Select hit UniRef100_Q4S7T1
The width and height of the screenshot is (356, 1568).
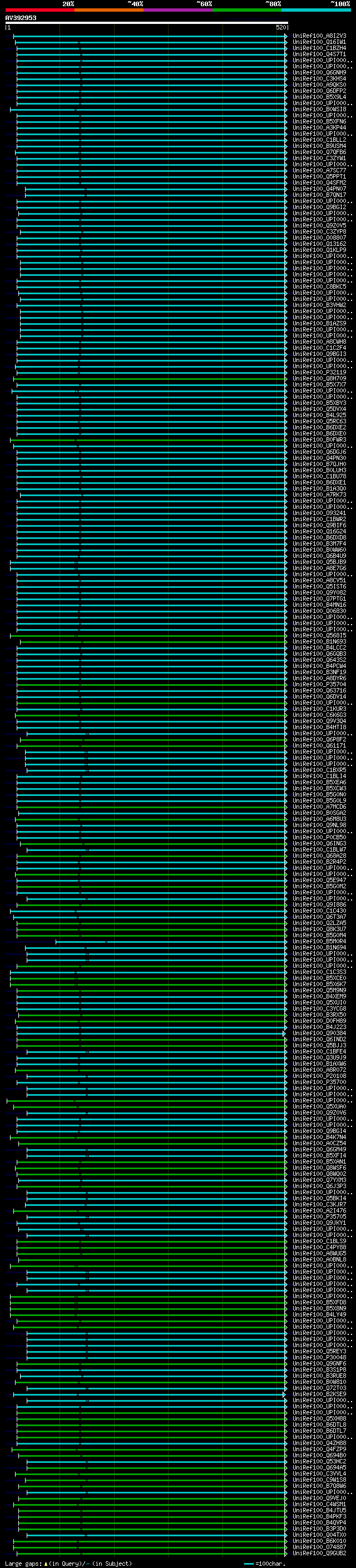pos(319,54)
